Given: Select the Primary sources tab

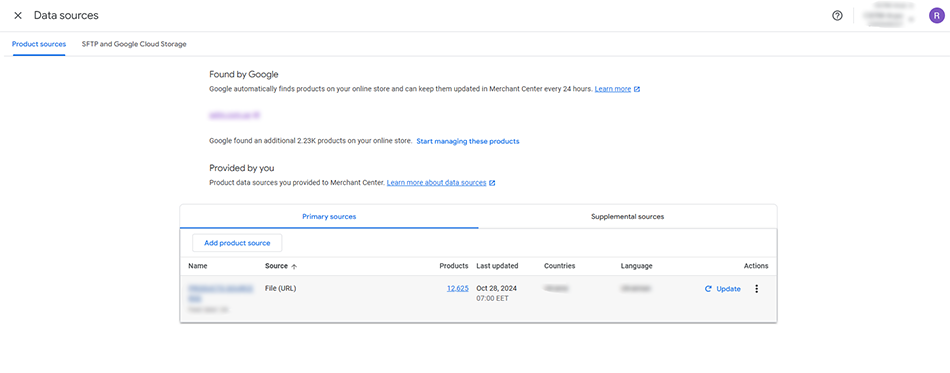Looking at the screenshot, I should point(329,216).
